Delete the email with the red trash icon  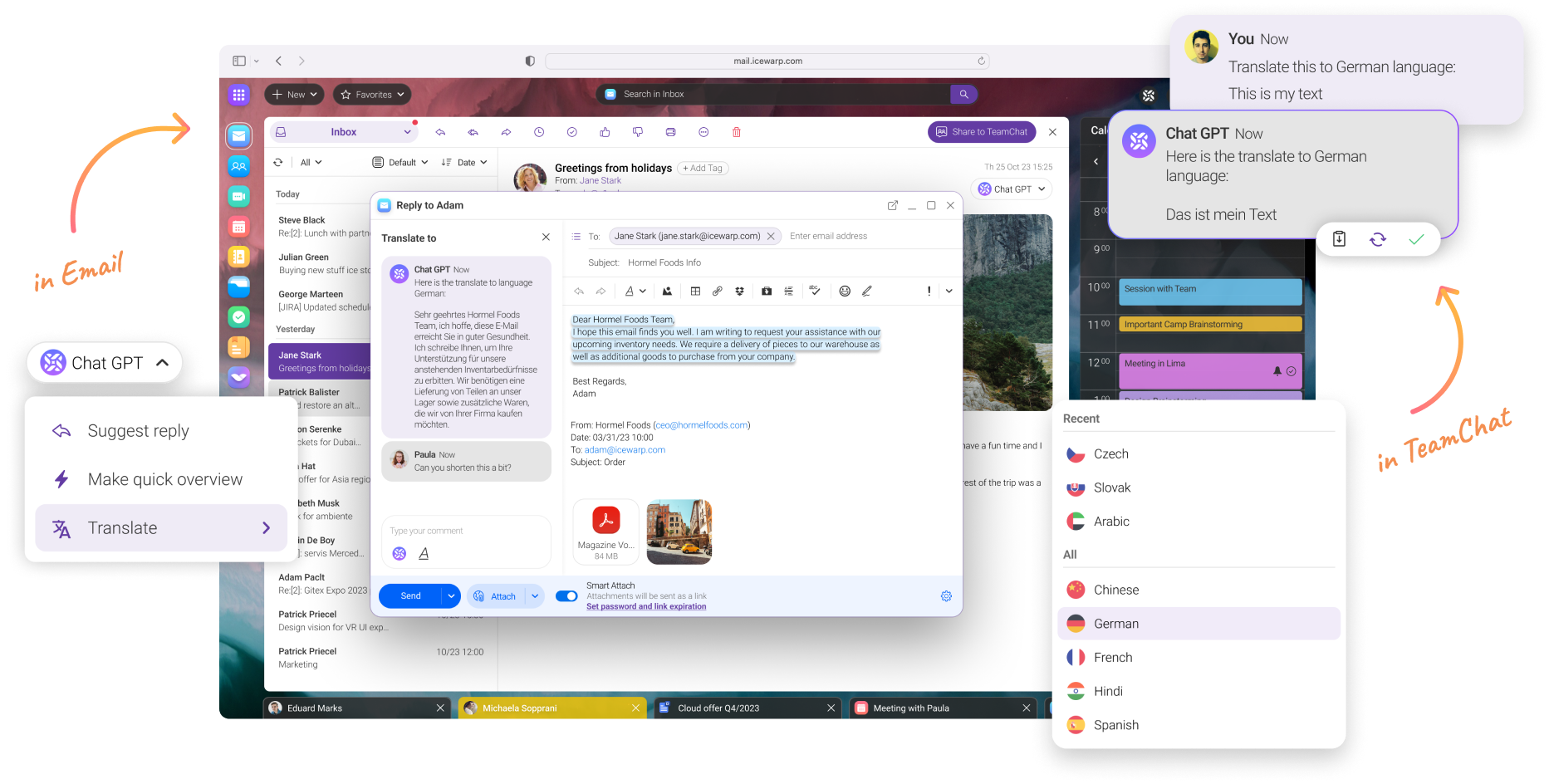737,132
